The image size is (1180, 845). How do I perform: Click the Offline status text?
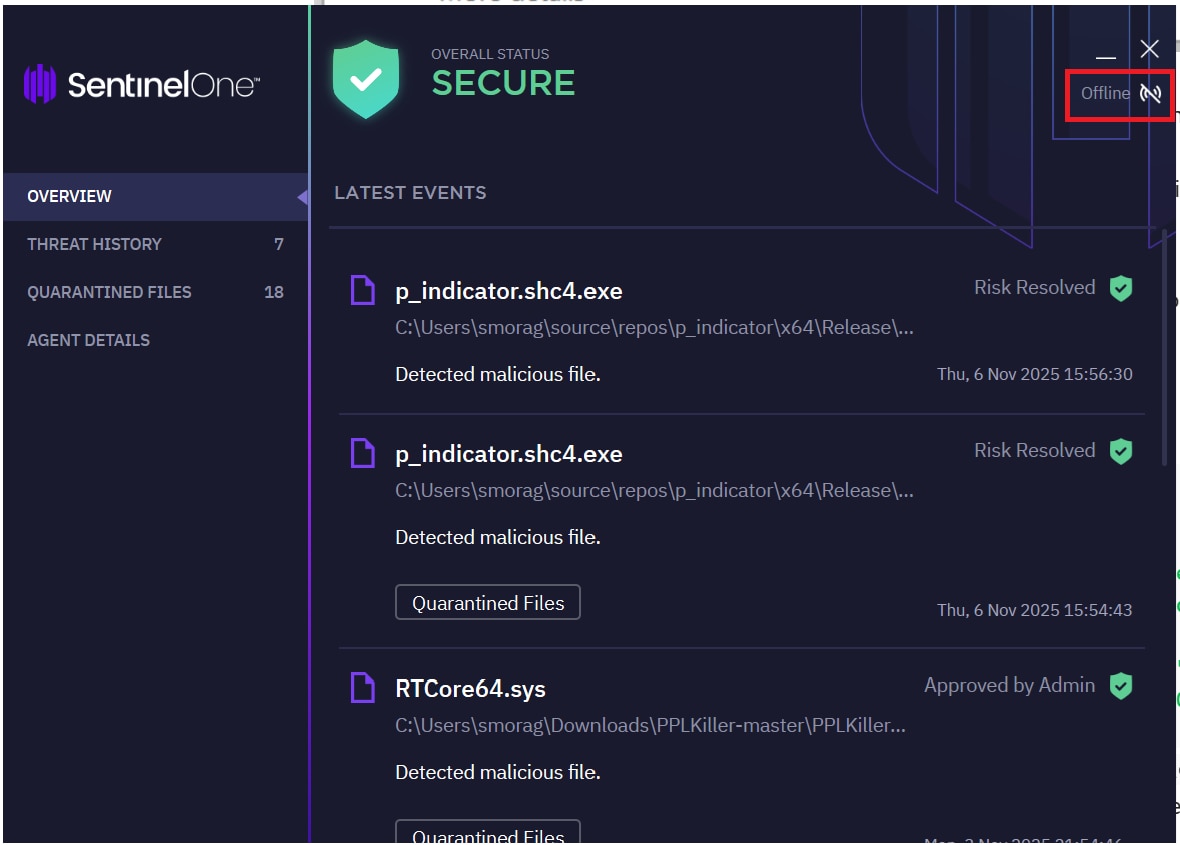click(1105, 93)
